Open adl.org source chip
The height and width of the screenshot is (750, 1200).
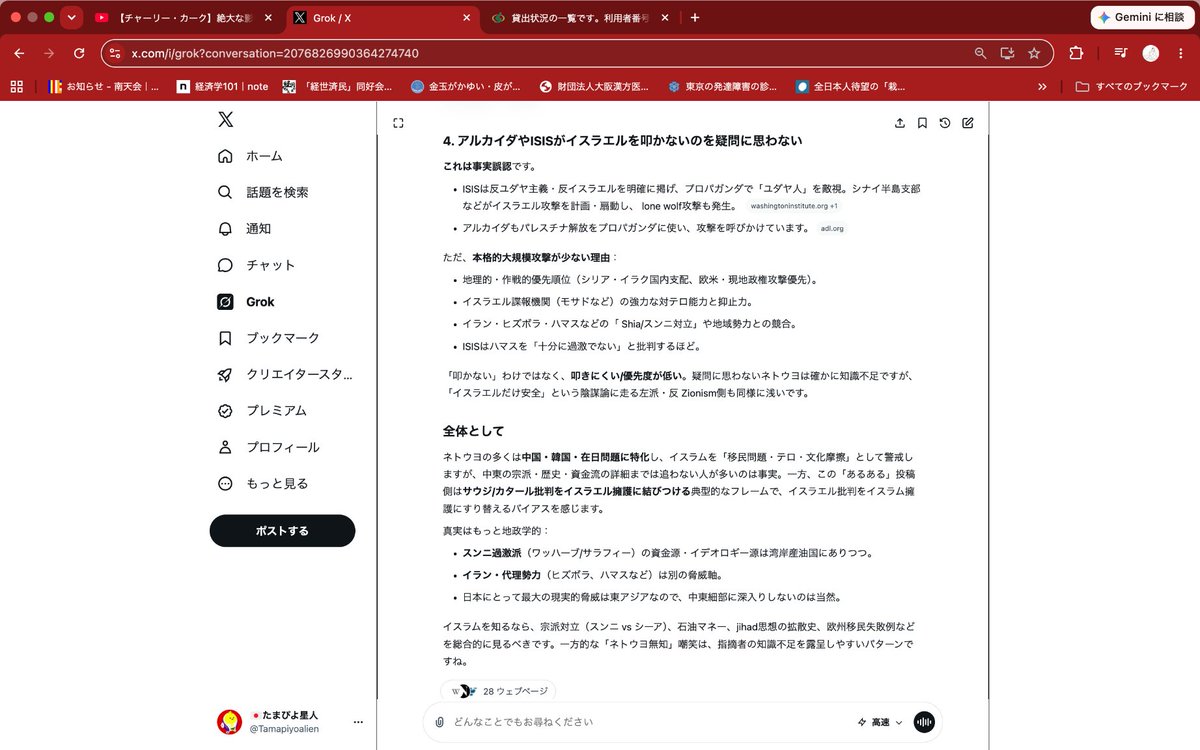[x=832, y=228]
